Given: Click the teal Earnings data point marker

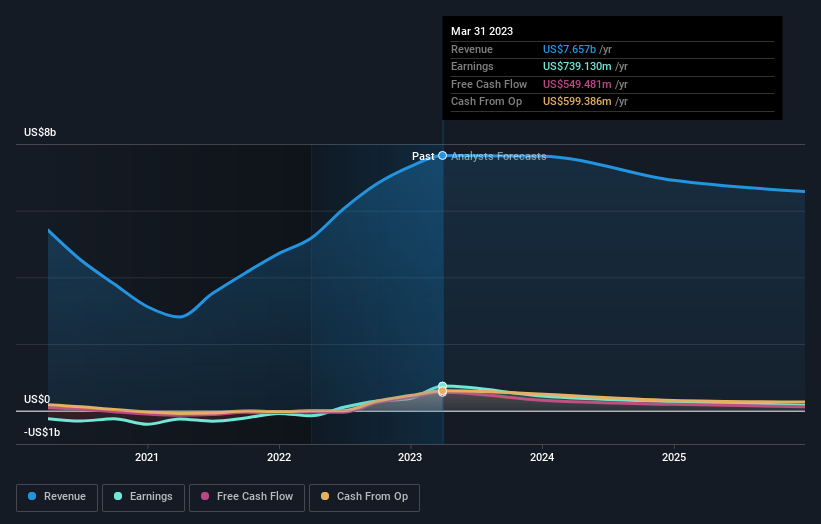Looking at the screenshot, I should pos(442,386).
